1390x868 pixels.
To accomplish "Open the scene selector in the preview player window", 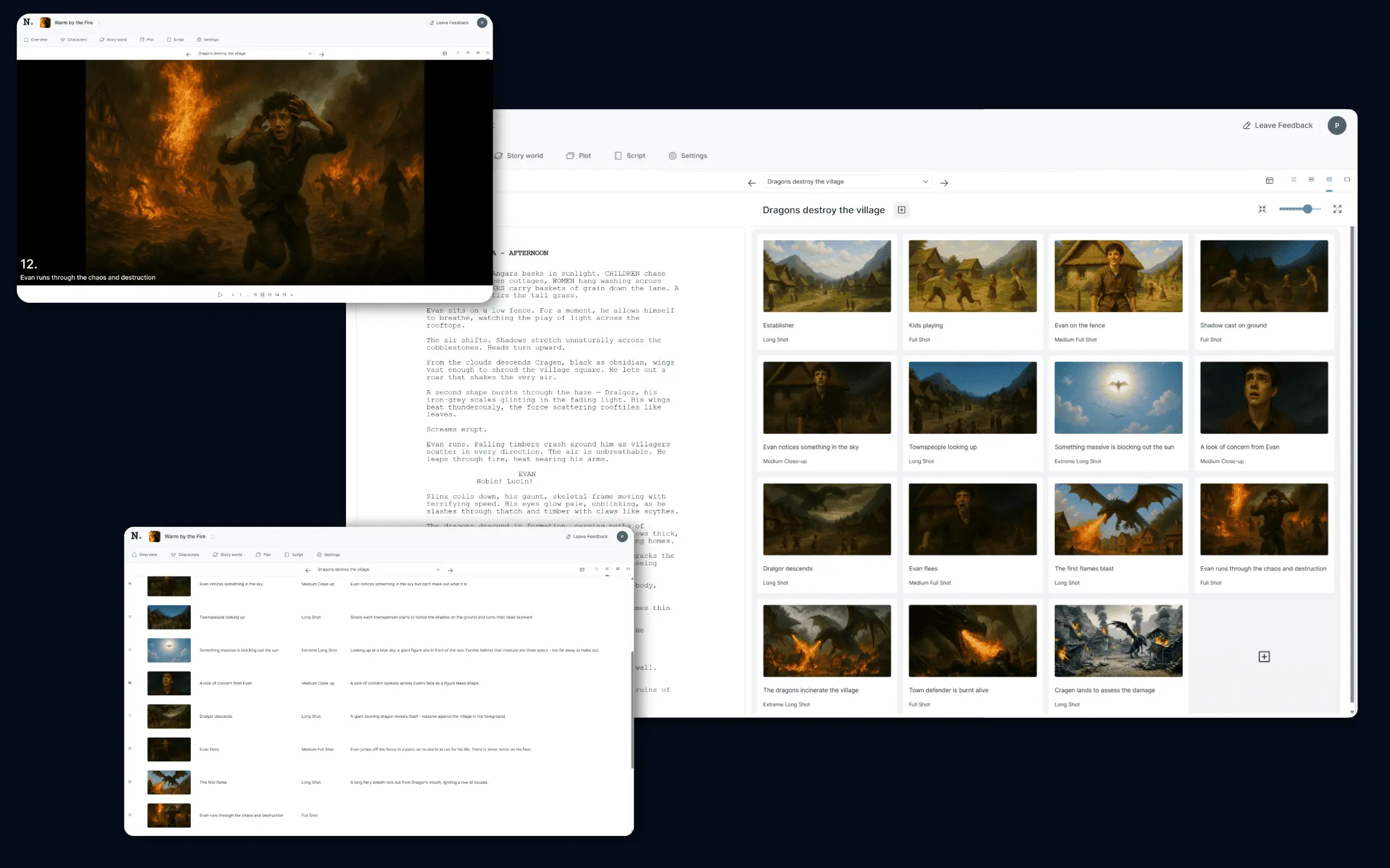I will pos(251,53).
